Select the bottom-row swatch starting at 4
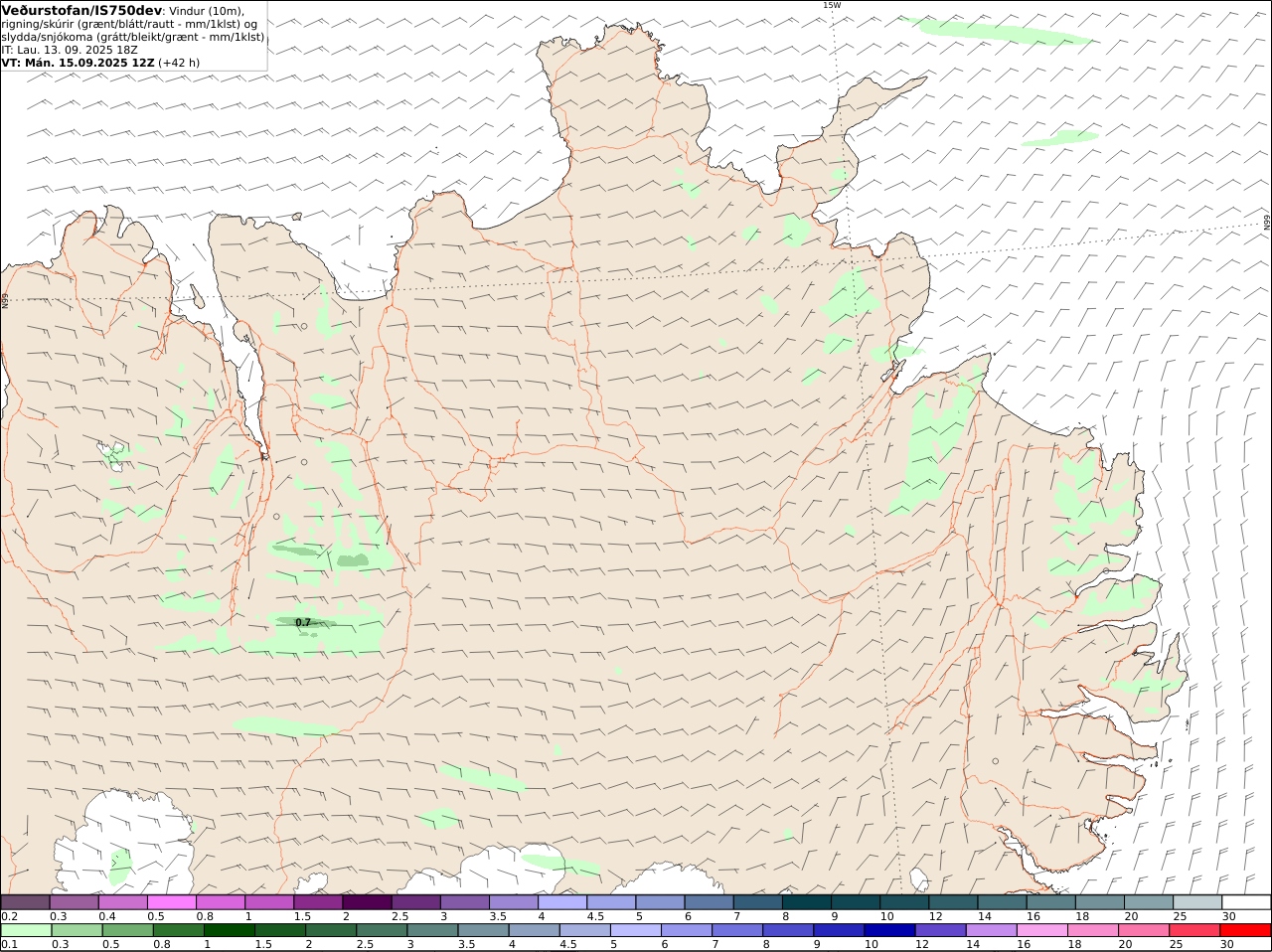 [x=534, y=931]
